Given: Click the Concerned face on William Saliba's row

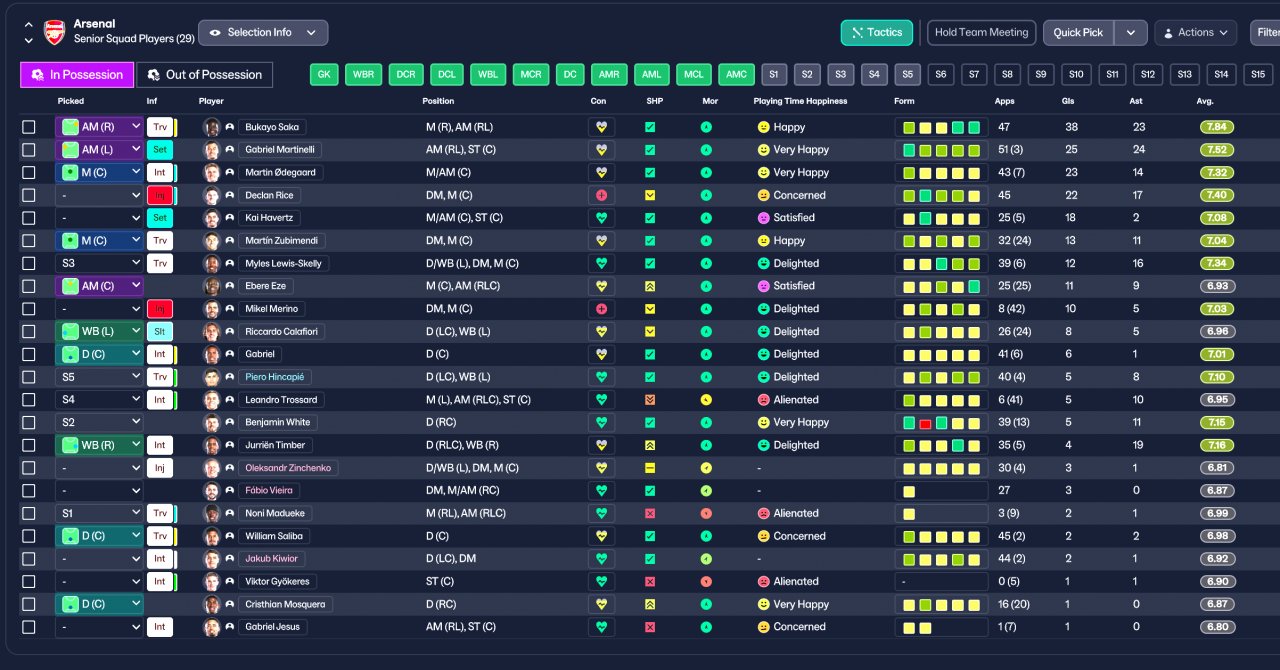Looking at the screenshot, I should (764, 536).
